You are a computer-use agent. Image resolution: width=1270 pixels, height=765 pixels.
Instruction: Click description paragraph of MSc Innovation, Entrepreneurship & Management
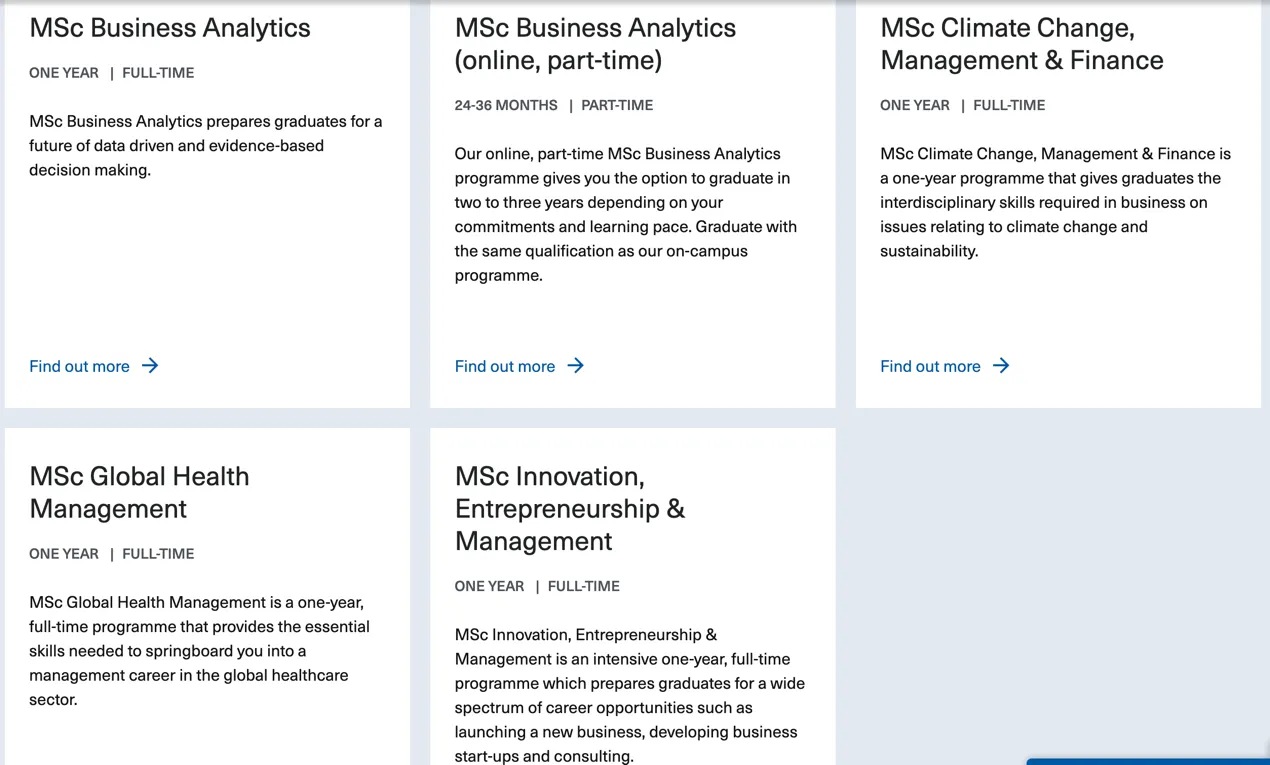(630, 696)
